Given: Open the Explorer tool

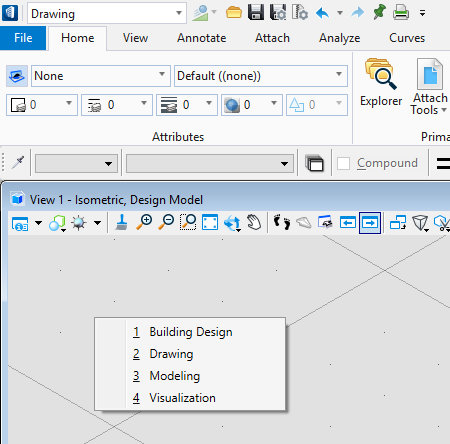Looking at the screenshot, I should [x=381, y=82].
